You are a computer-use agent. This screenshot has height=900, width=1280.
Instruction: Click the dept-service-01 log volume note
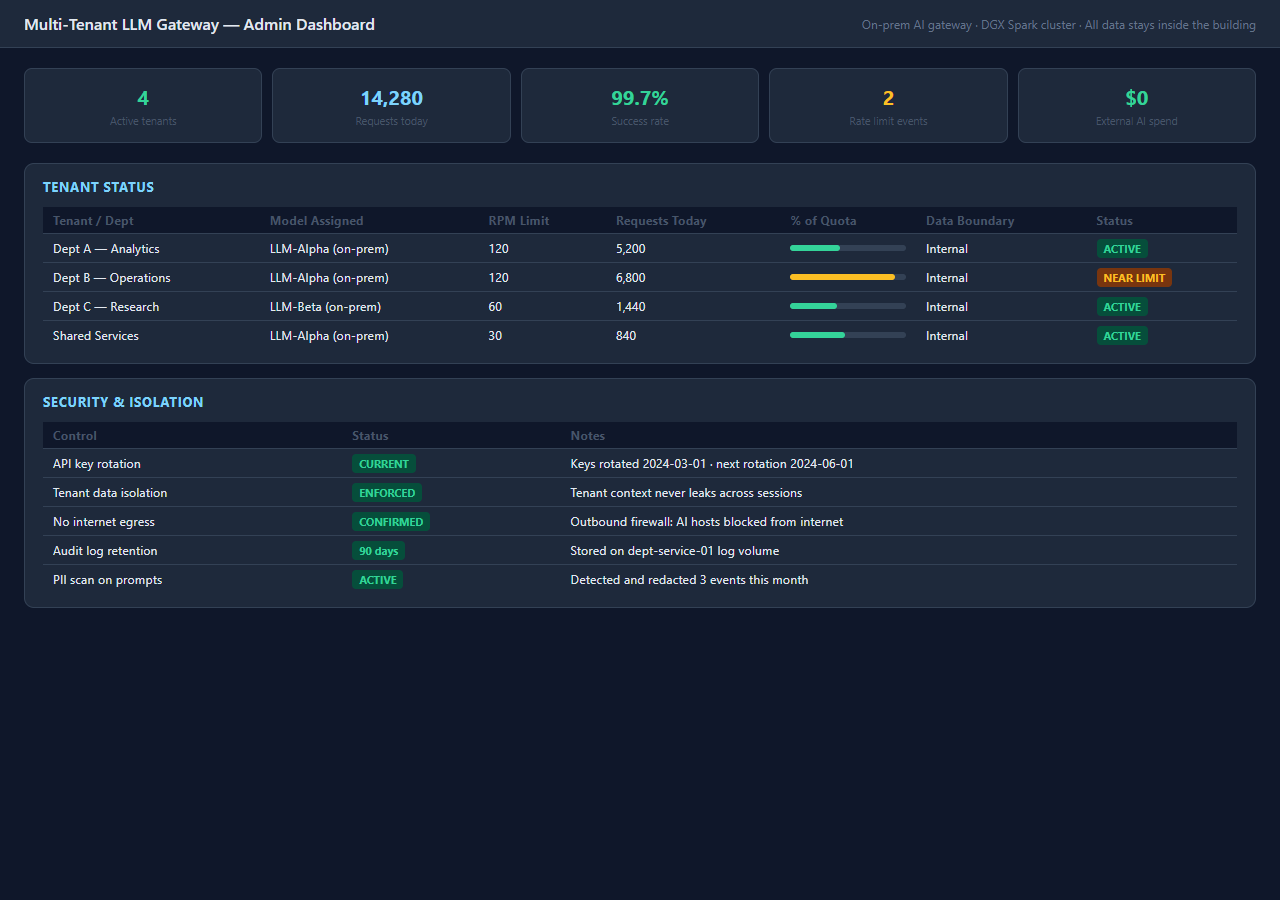click(x=675, y=551)
